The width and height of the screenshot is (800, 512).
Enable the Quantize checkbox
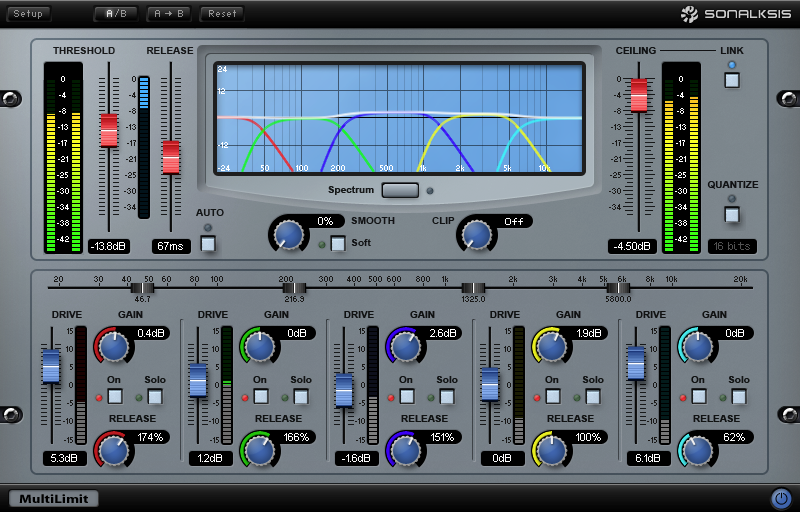tap(732, 214)
